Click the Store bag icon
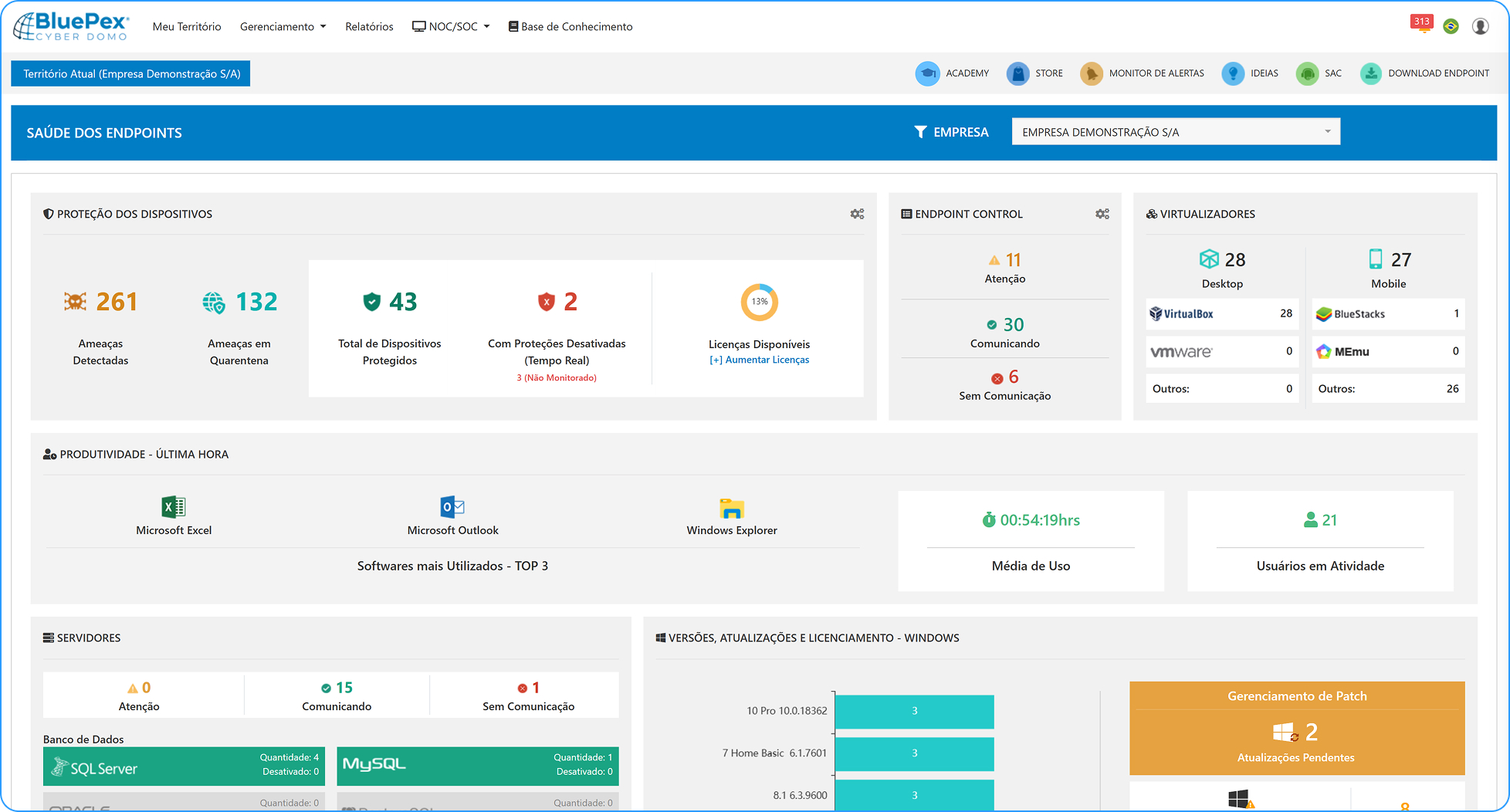Image resolution: width=1510 pixels, height=812 pixels. point(1018,73)
